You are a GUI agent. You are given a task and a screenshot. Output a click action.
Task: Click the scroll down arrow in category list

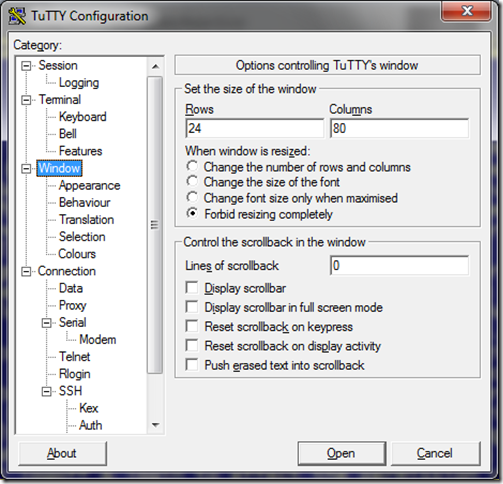(155, 425)
